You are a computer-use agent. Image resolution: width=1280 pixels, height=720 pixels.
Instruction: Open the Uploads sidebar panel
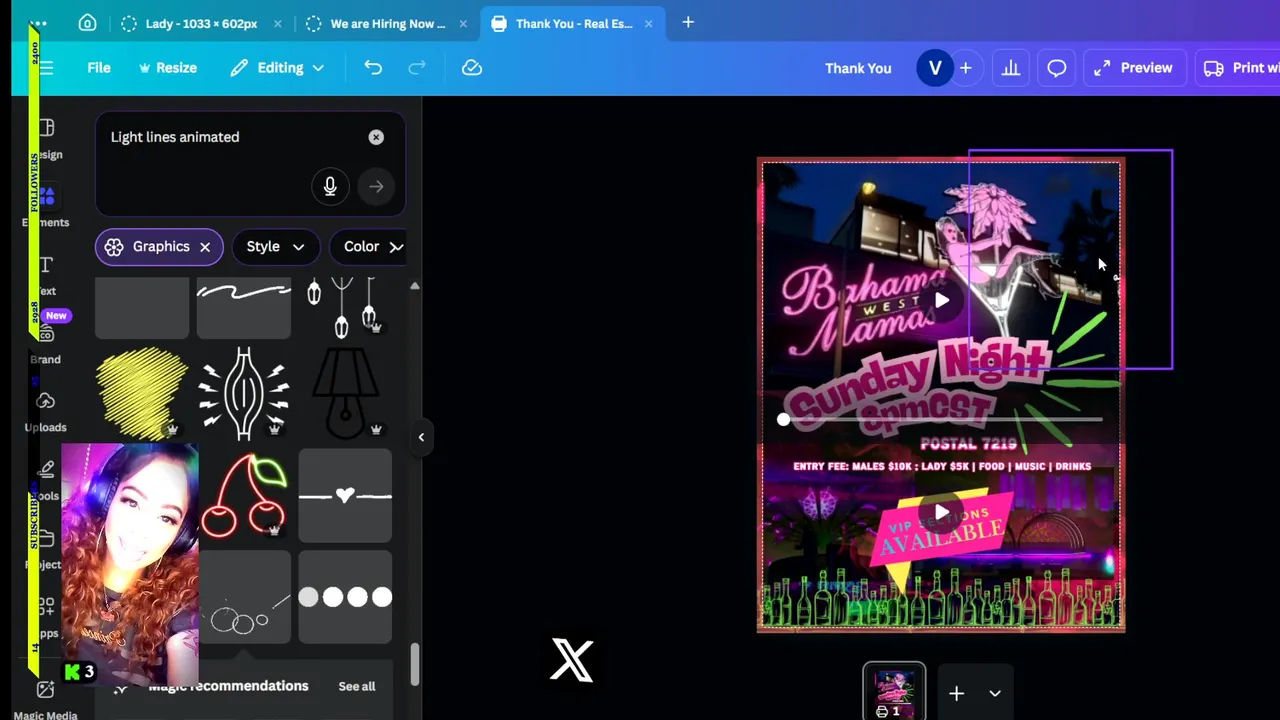46,412
